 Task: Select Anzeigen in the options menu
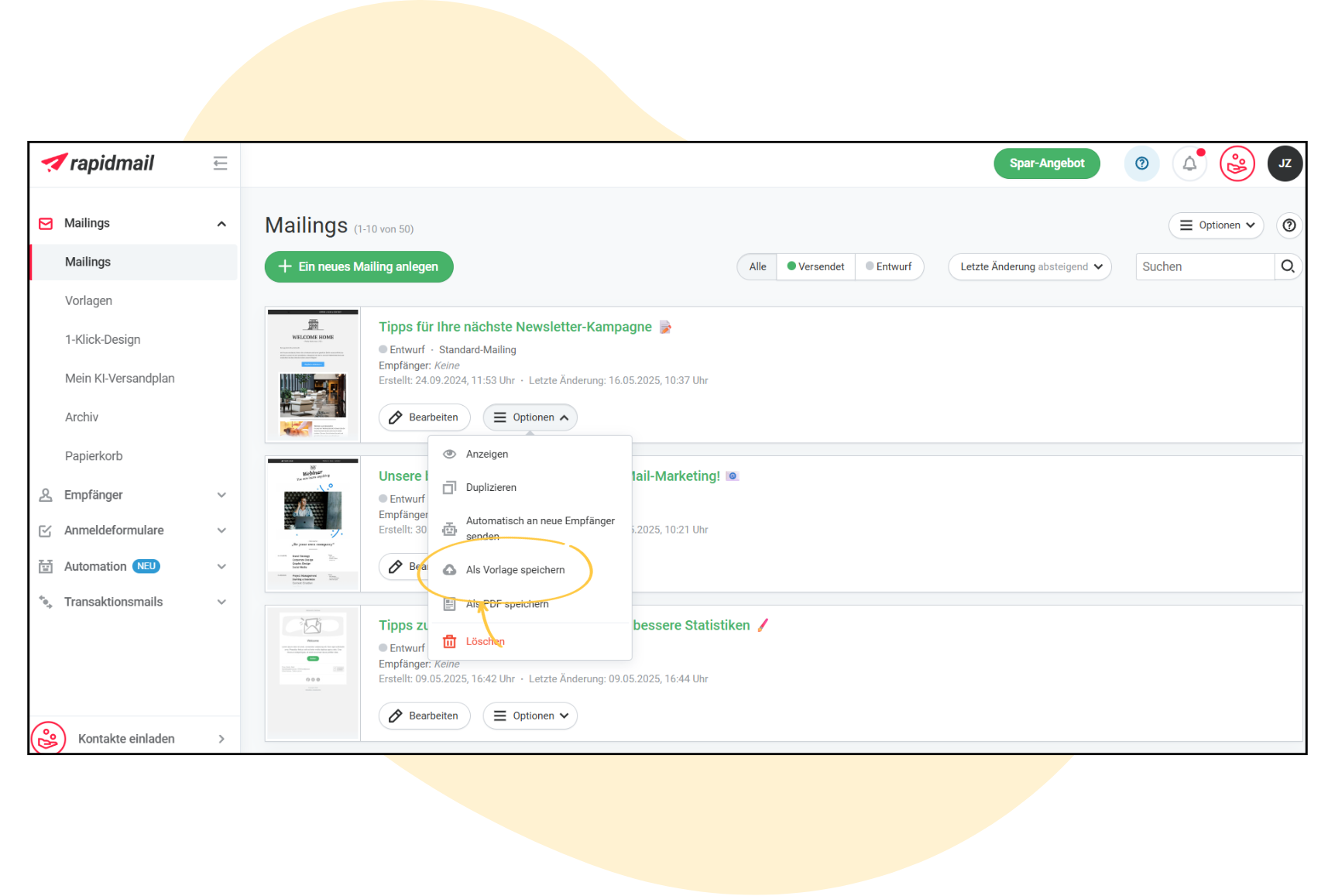pos(530,454)
